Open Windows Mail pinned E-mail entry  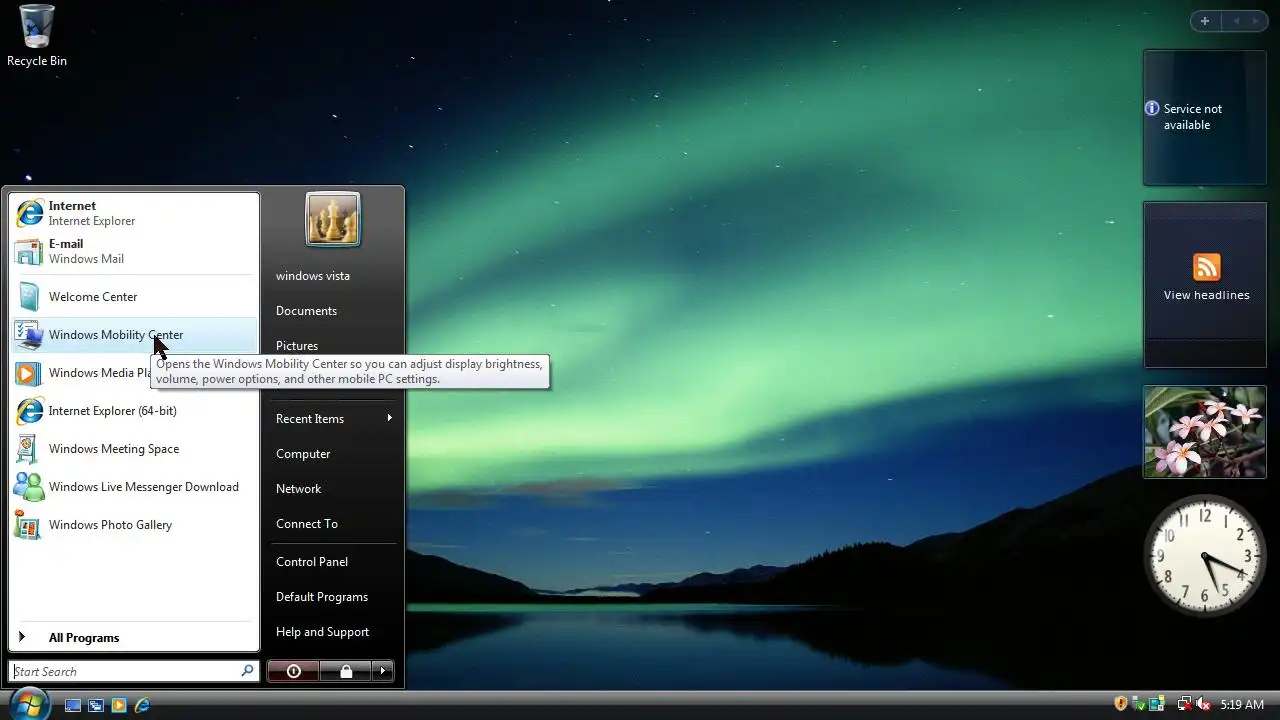coord(134,251)
